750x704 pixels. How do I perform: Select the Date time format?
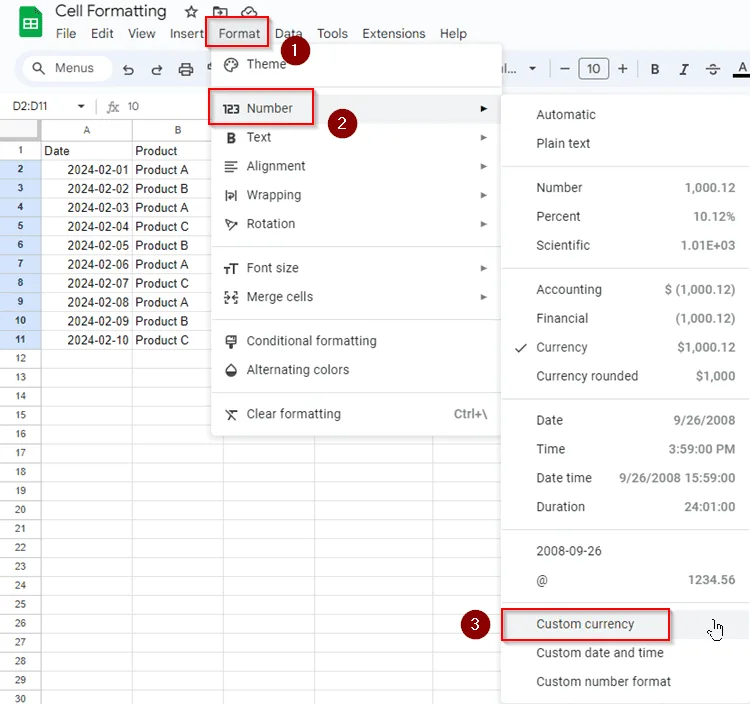click(x=626, y=478)
